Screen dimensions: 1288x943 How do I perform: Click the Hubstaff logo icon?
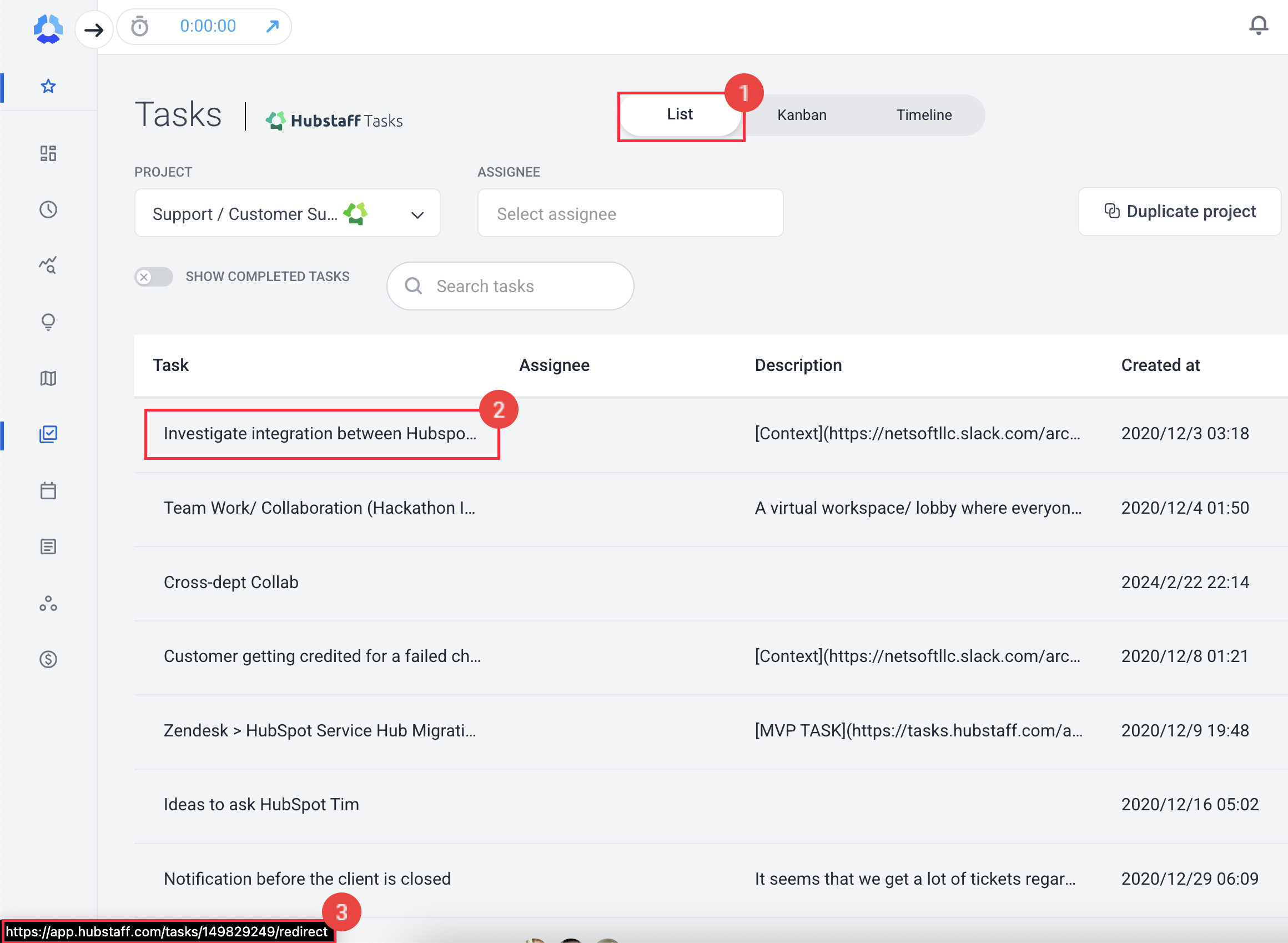[x=48, y=28]
